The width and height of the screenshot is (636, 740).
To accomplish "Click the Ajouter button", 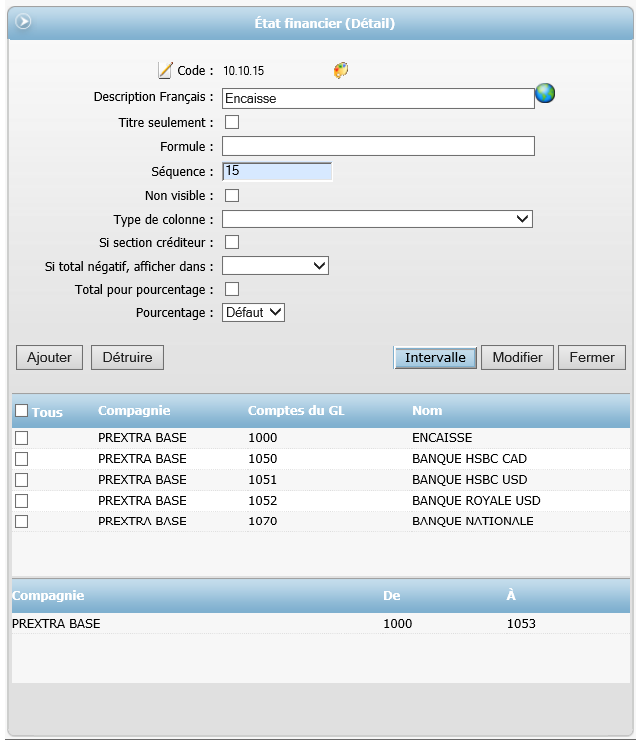I will pos(49,357).
